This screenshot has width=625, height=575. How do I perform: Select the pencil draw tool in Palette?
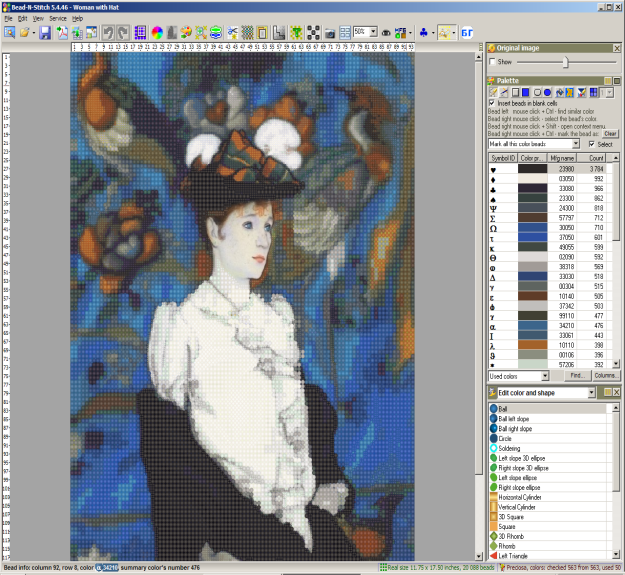493,92
